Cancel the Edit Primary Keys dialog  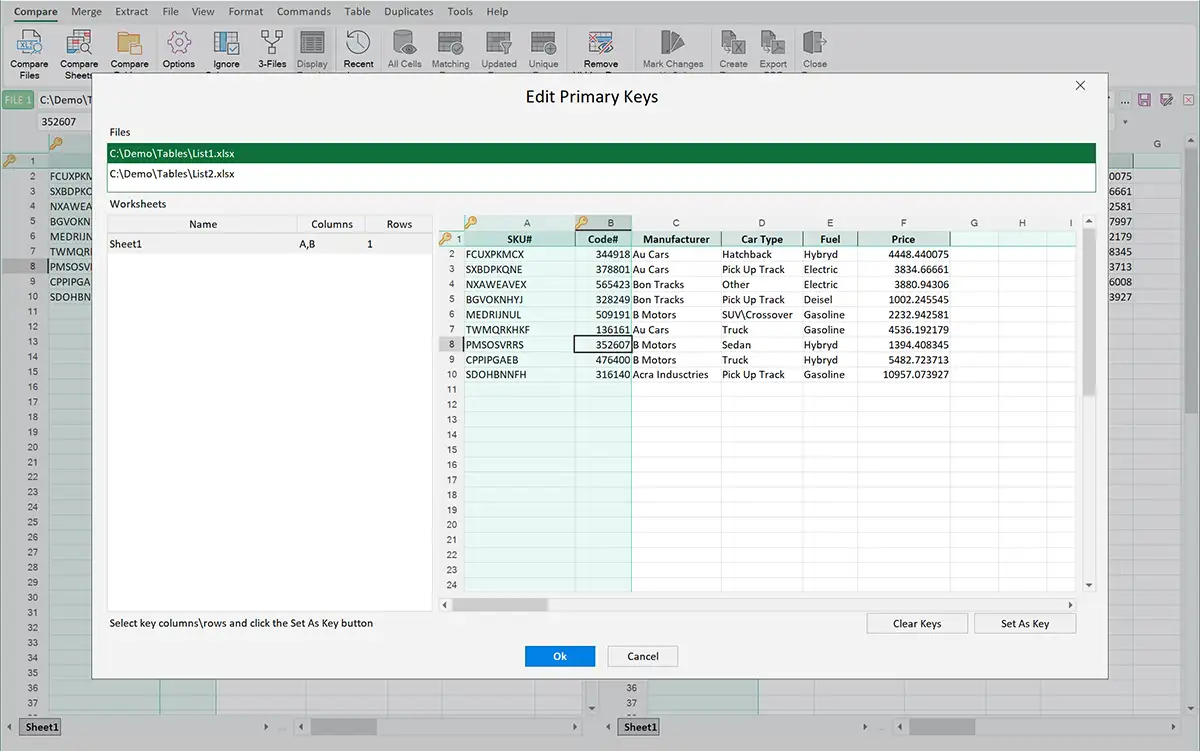point(643,656)
